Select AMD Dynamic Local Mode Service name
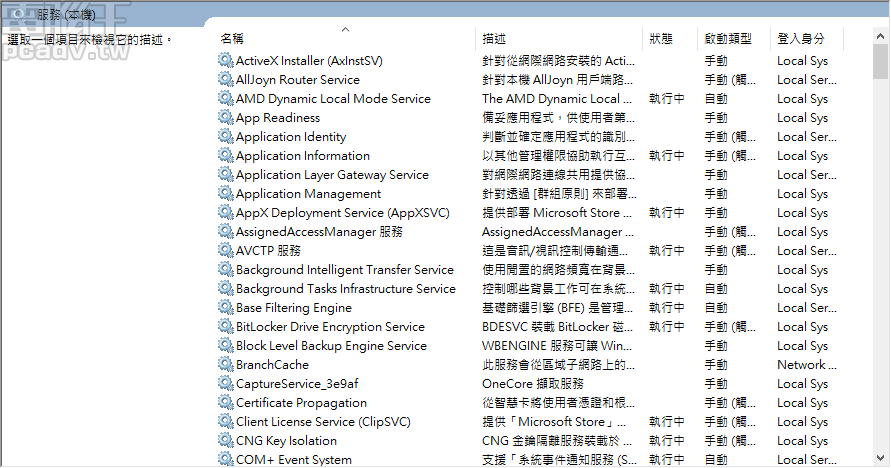 (333, 99)
